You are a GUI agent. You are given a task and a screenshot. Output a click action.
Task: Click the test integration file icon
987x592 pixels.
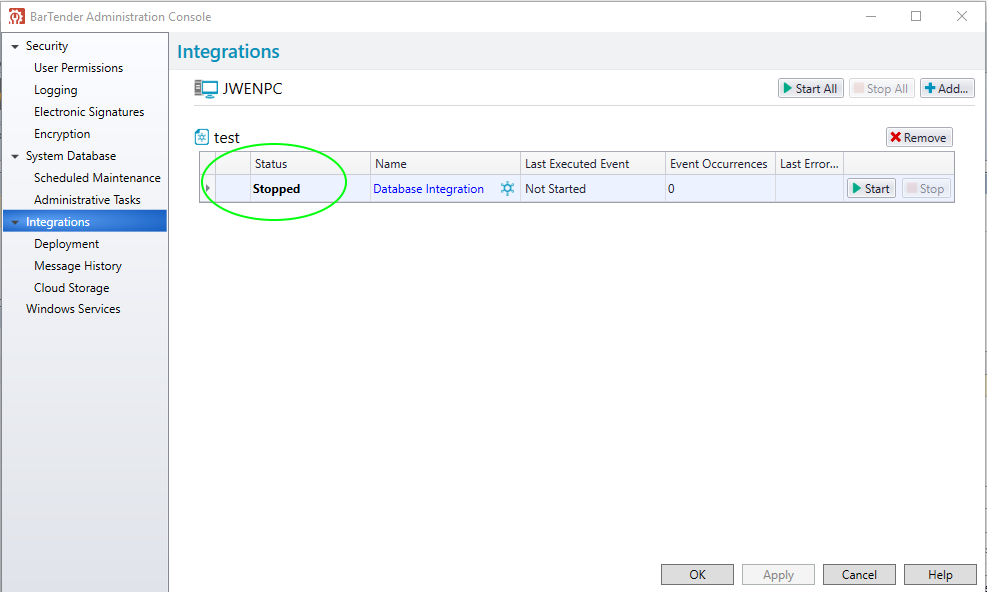201,137
